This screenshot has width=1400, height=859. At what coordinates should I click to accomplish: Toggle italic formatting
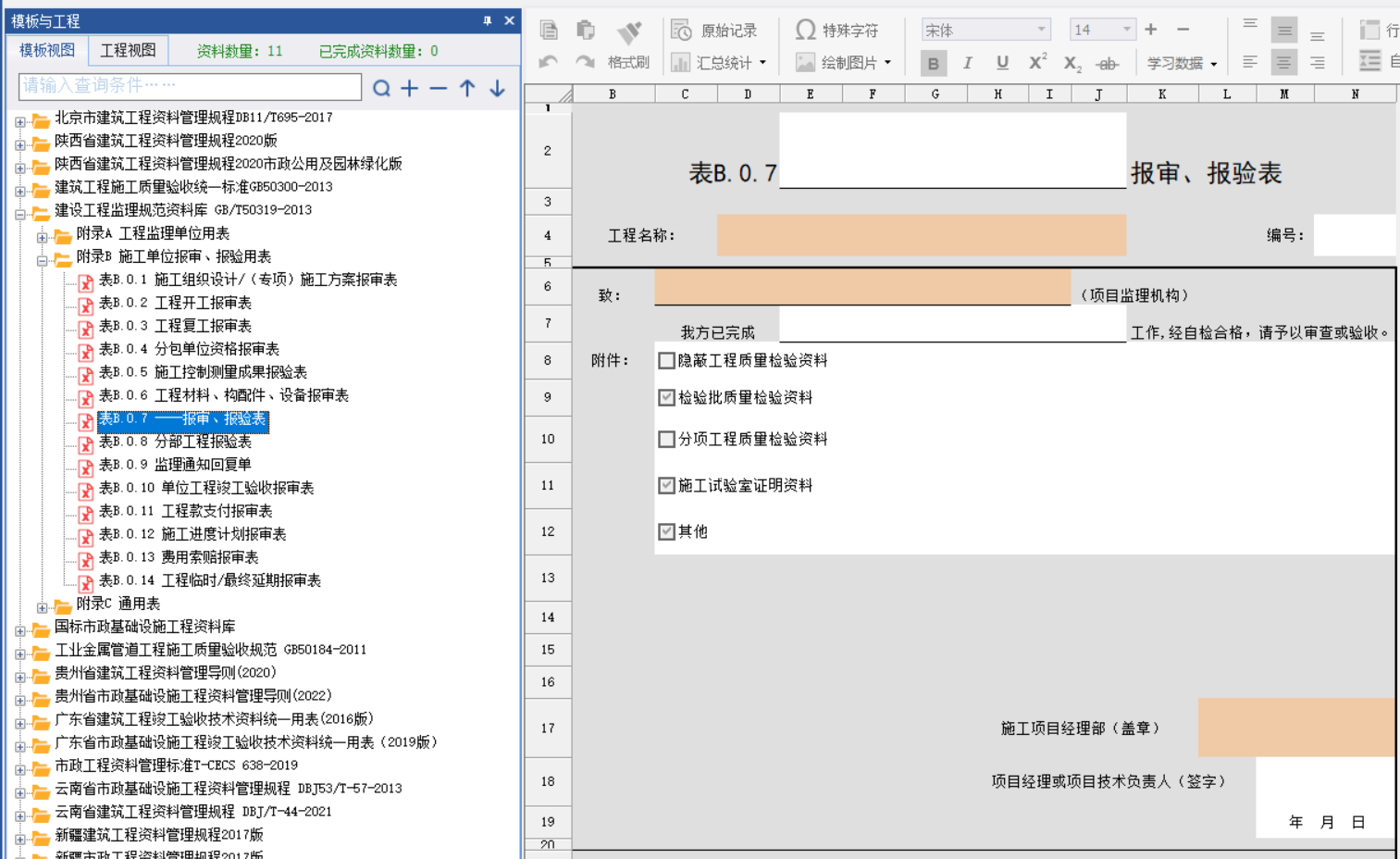pos(968,63)
